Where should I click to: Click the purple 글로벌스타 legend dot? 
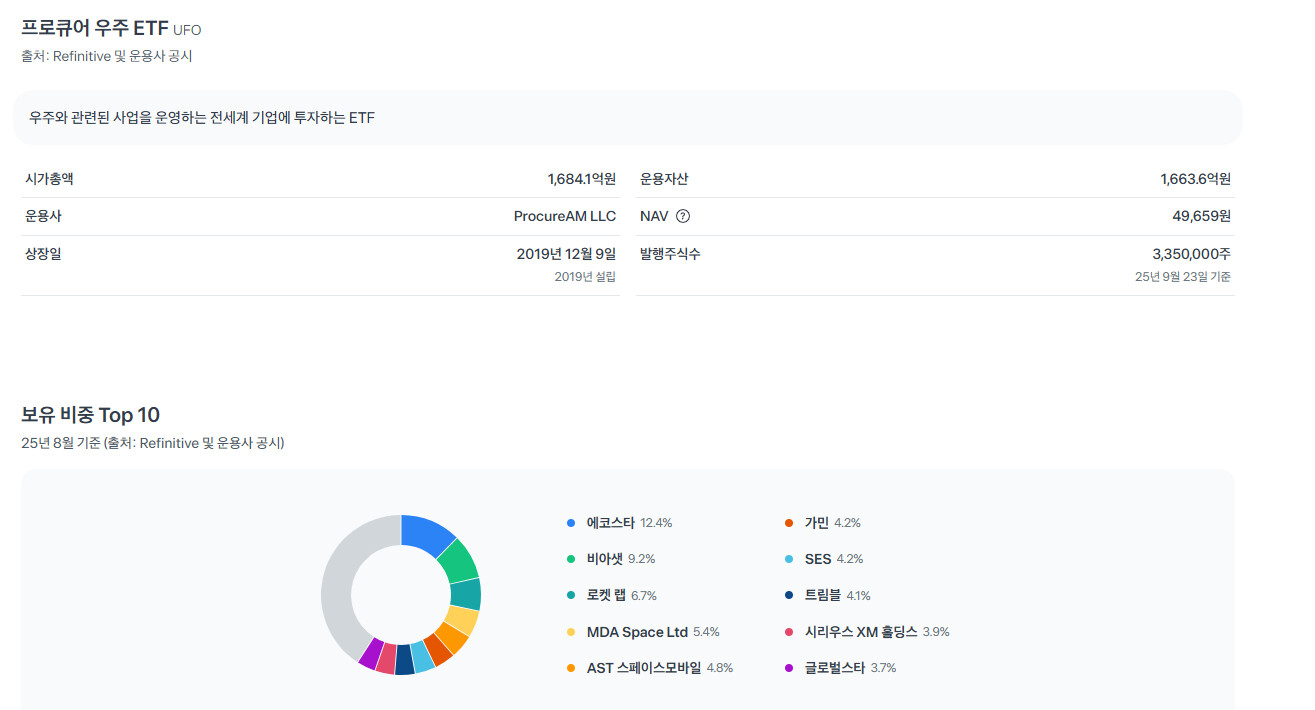tap(789, 668)
